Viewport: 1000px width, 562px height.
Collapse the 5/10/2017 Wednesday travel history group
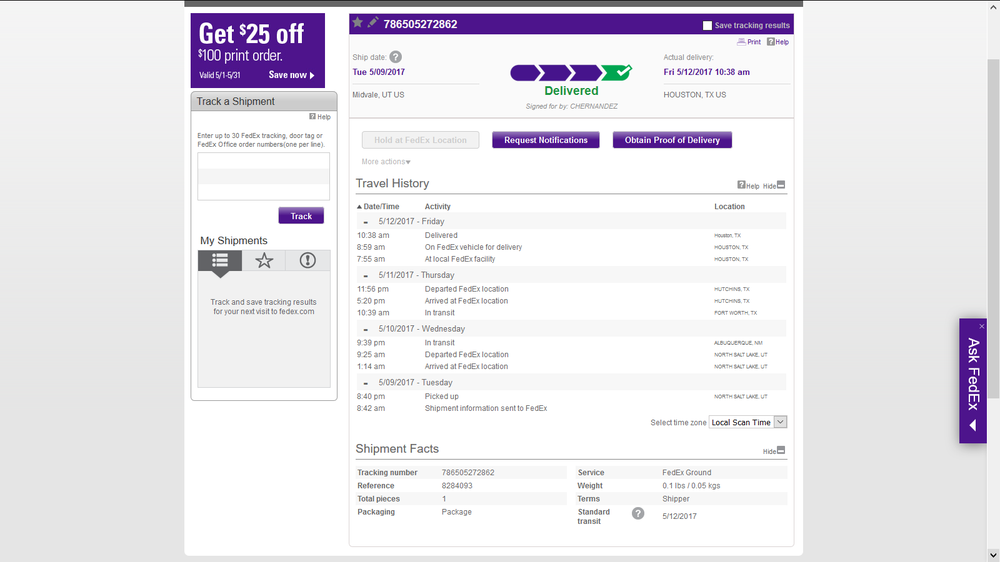tap(366, 329)
